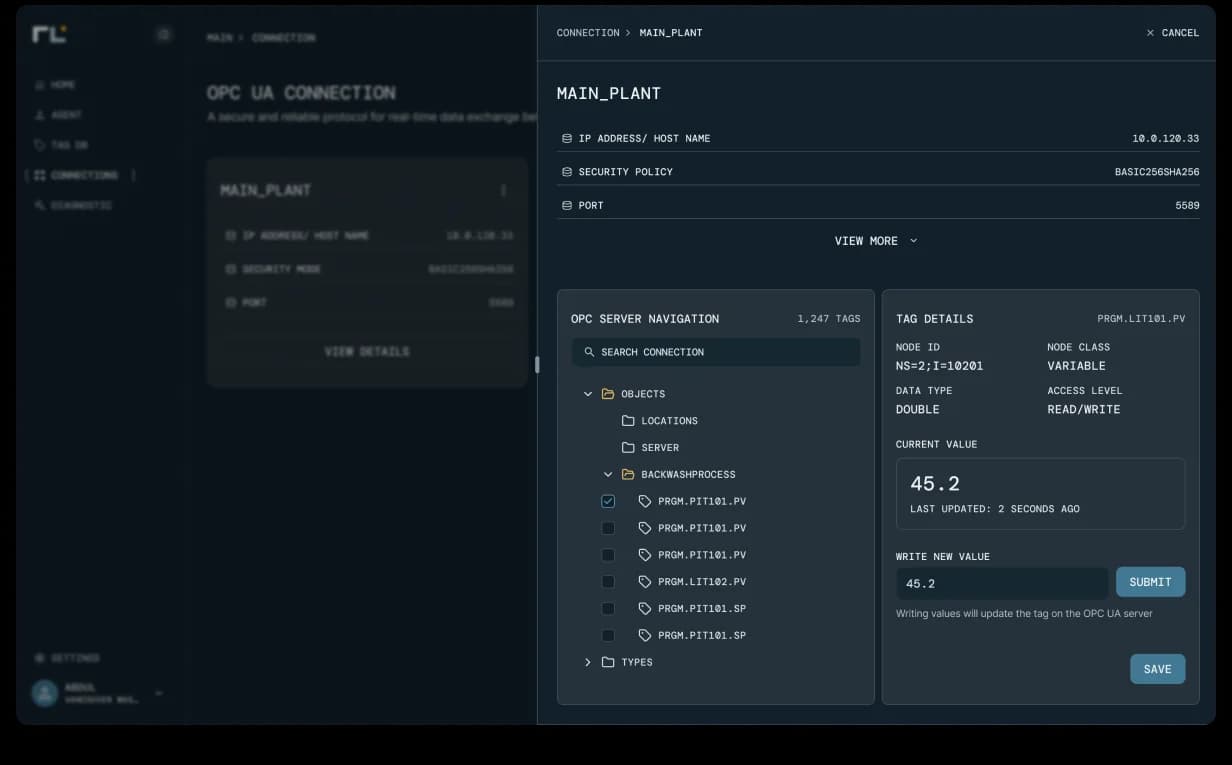The height and width of the screenshot is (765, 1232).
Task: Click the PRGM.LIT101.PV label in Tag Details
Action: 1141,319
